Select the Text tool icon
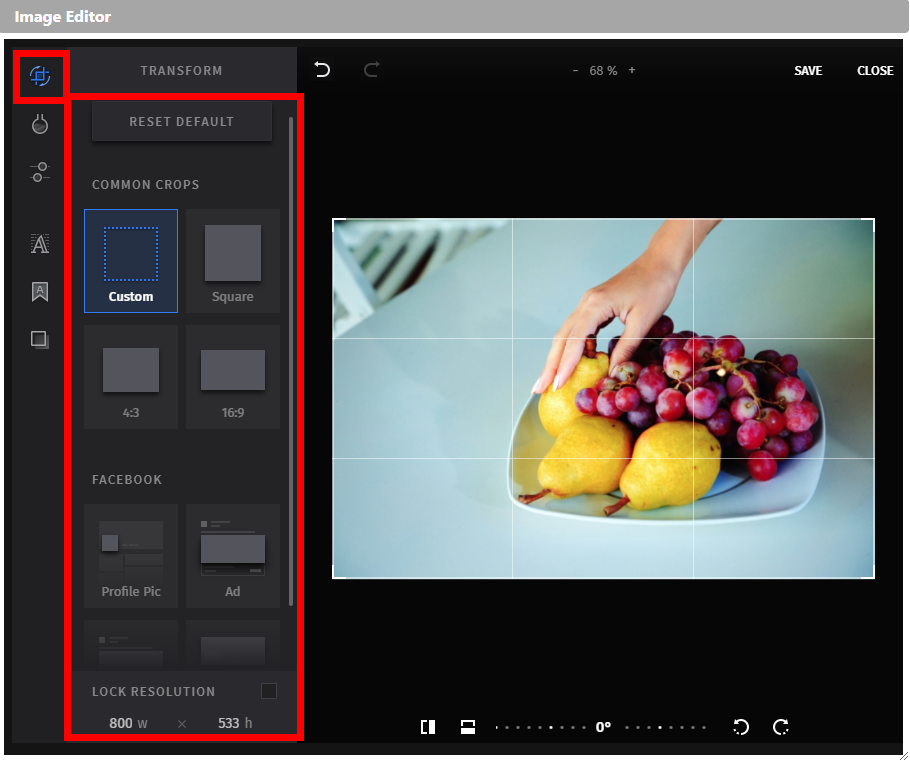The width and height of the screenshot is (910, 762). tap(40, 243)
